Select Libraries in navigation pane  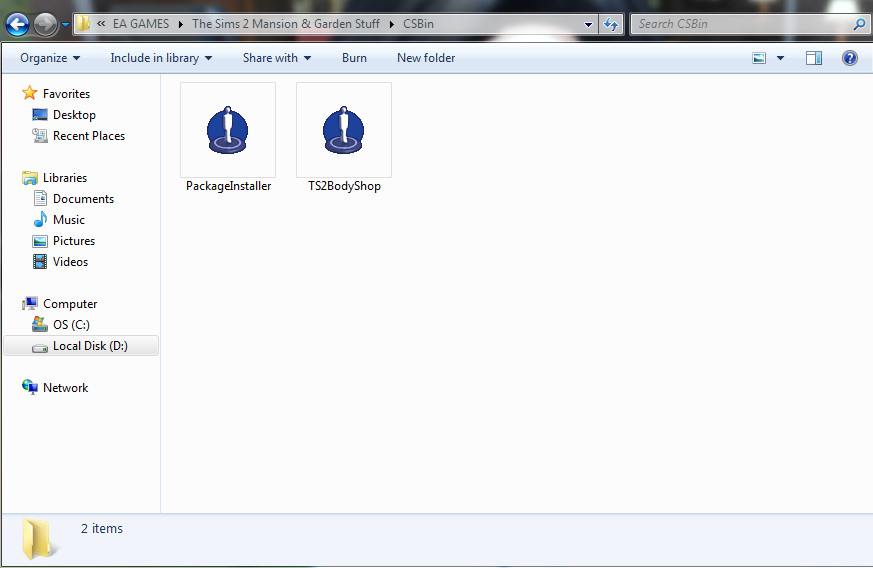tap(65, 178)
